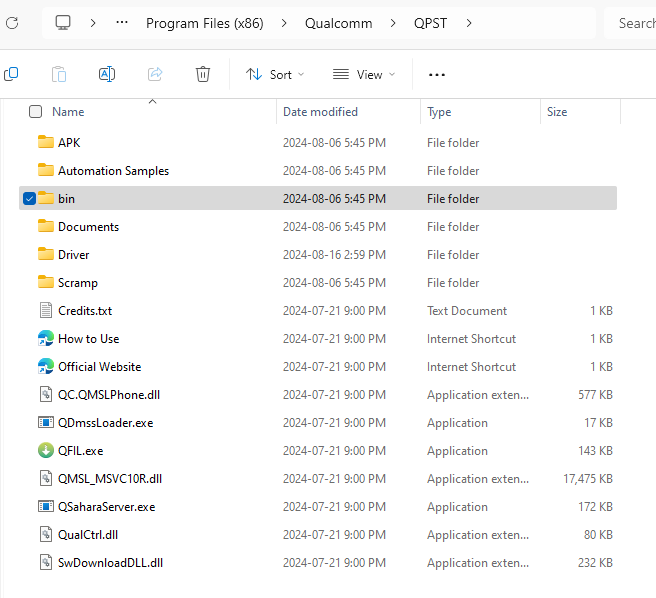The image size is (656, 598).
Task: Click the QPST breadcrumb
Action: coord(430,23)
